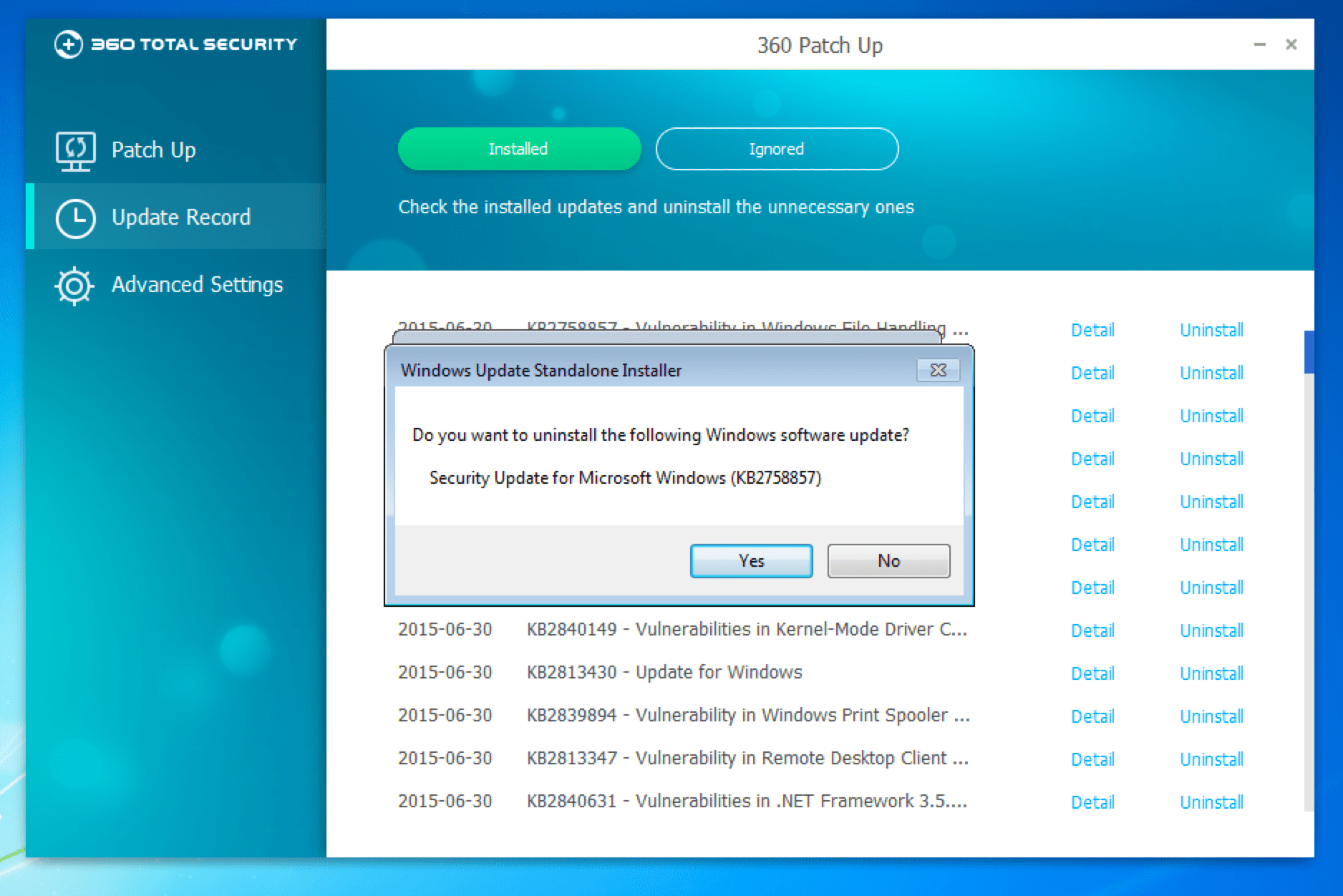Confirm uninstall by clicking Yes

pos(750,560)
